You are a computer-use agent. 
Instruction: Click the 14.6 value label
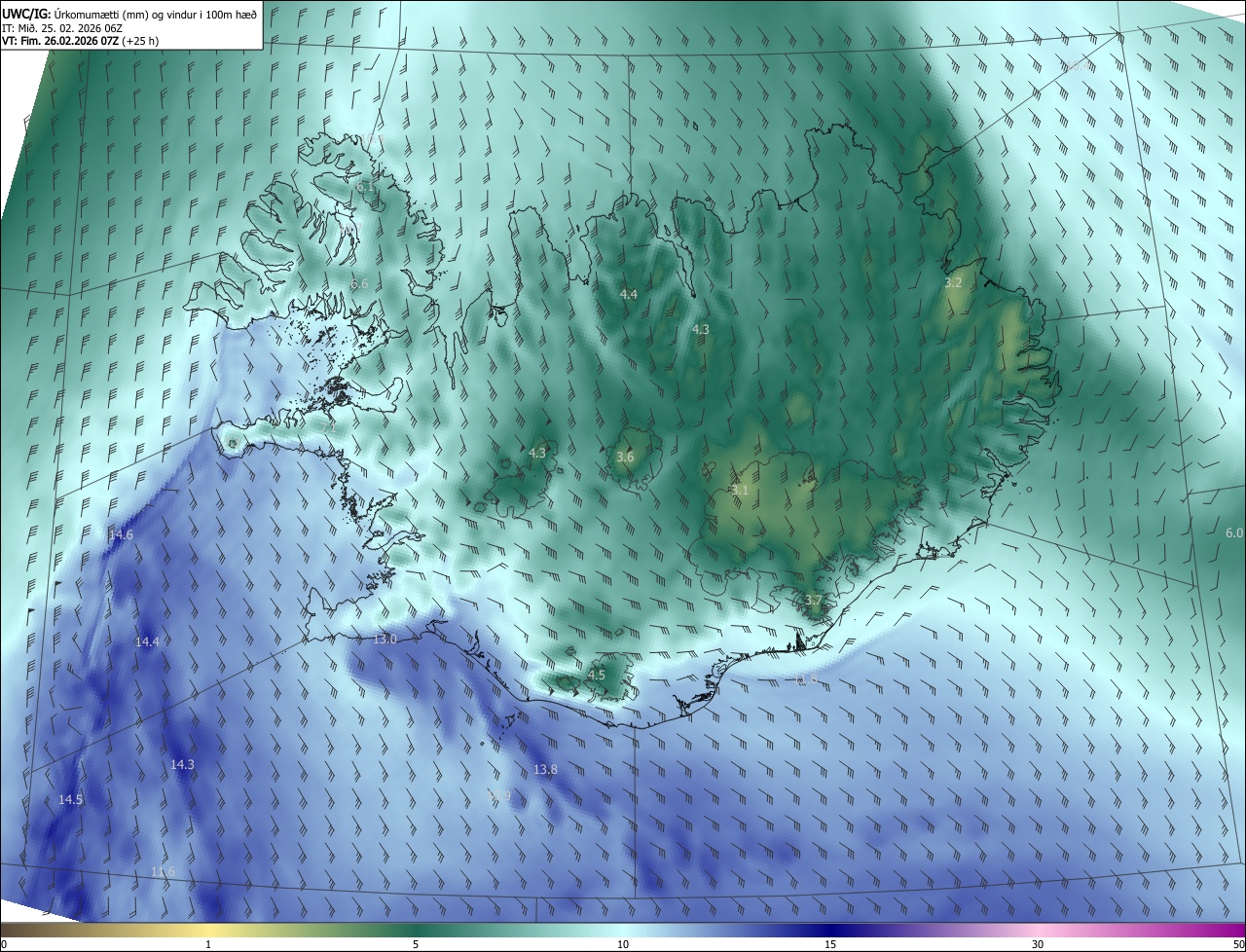(x=121, y=535)
